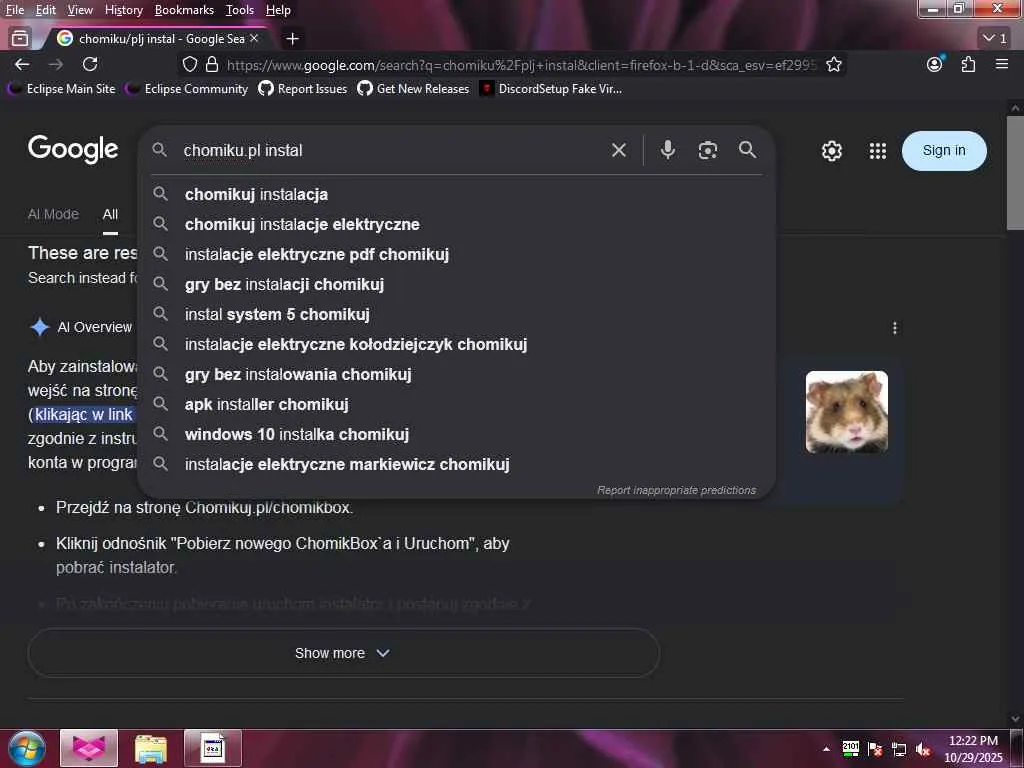The width and height of the screenshot is (1024, 768).
Task: Open the exe installer taskbar item
Action: (x=213, y=748)
